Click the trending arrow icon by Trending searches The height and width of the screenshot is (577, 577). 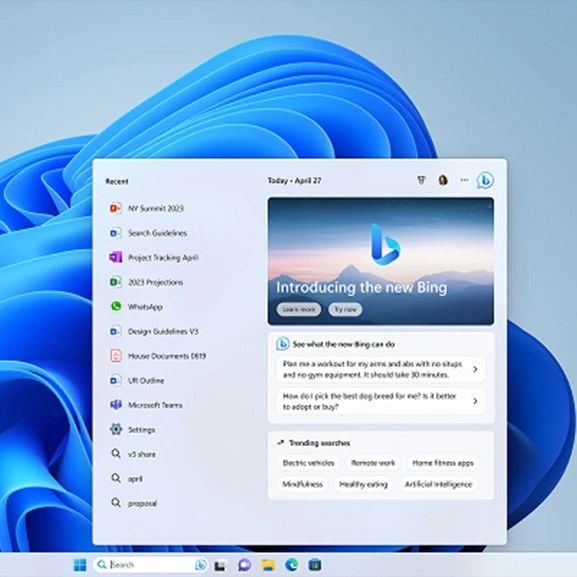coord(281,443)
